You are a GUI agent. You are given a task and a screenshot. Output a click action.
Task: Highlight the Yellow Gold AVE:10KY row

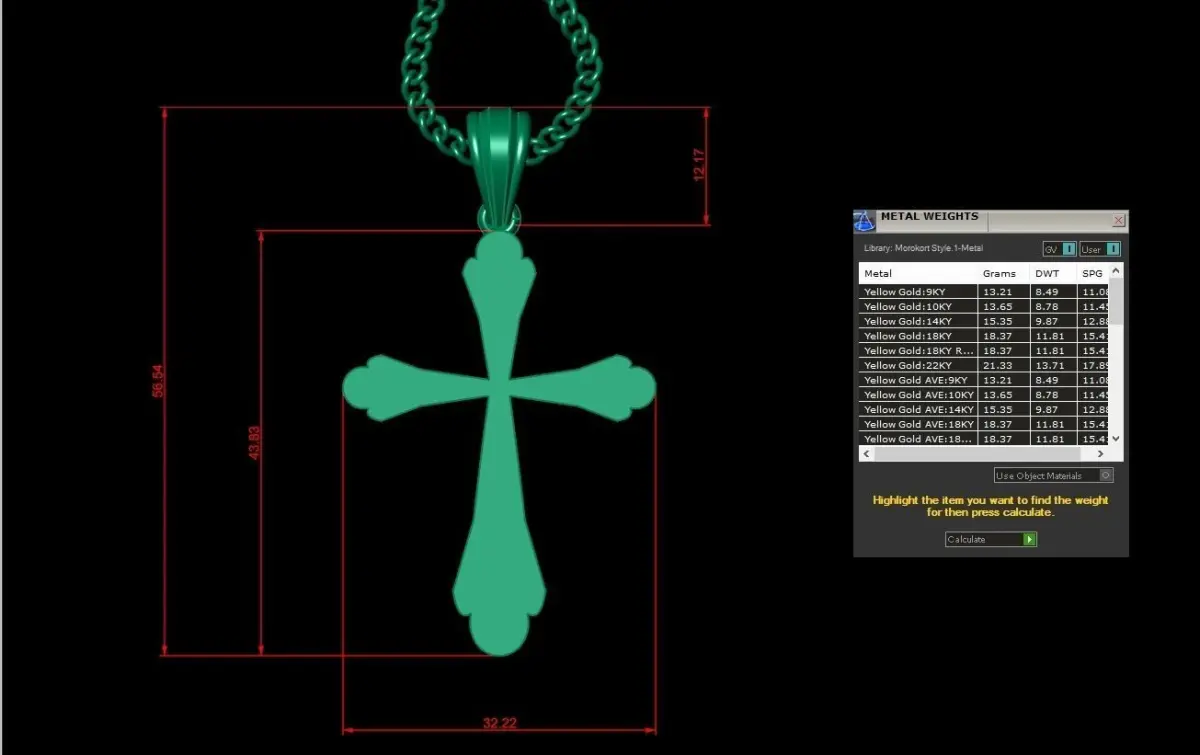(x=985, y=395)
